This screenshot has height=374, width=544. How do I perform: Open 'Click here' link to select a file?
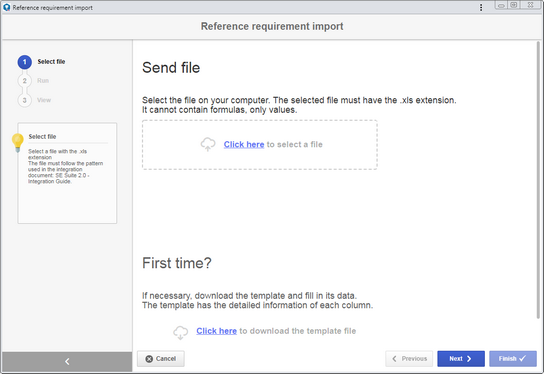coord(244,144)
